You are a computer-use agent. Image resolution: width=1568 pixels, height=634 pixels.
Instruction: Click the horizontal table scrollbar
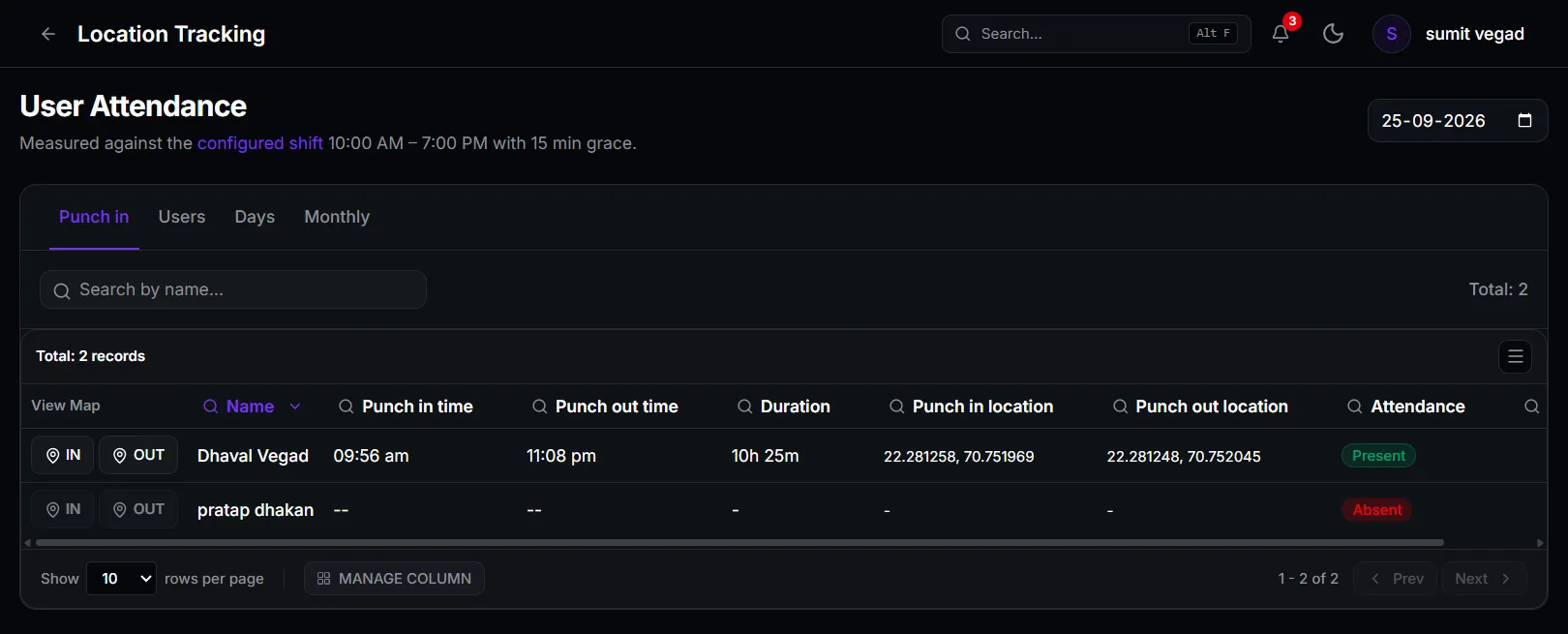point(739,543)
